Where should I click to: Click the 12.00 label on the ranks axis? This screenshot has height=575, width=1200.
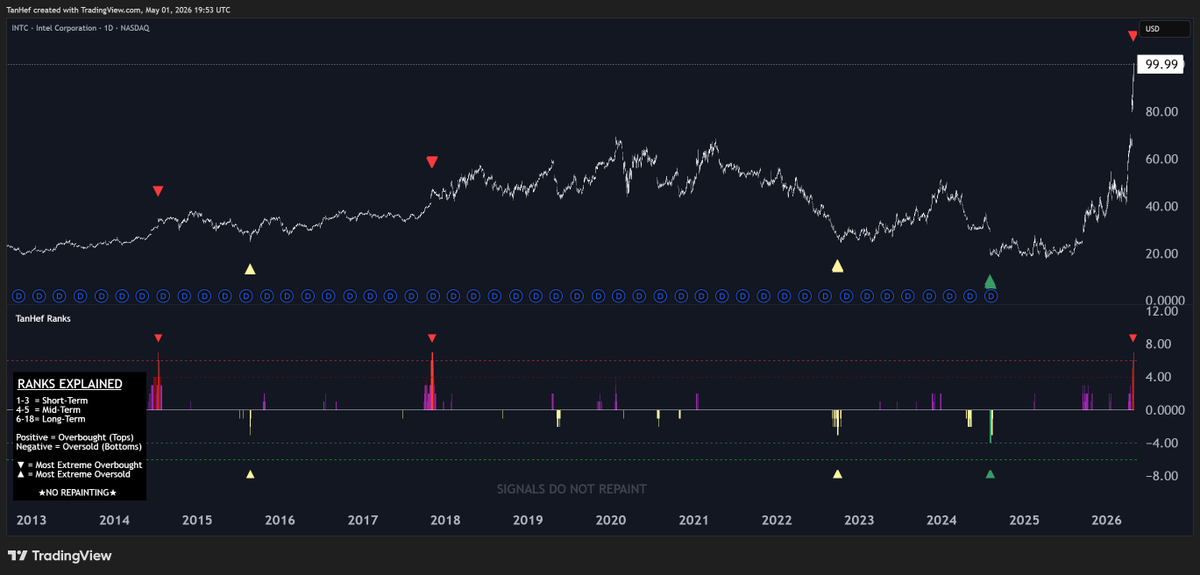point(1160,311)
